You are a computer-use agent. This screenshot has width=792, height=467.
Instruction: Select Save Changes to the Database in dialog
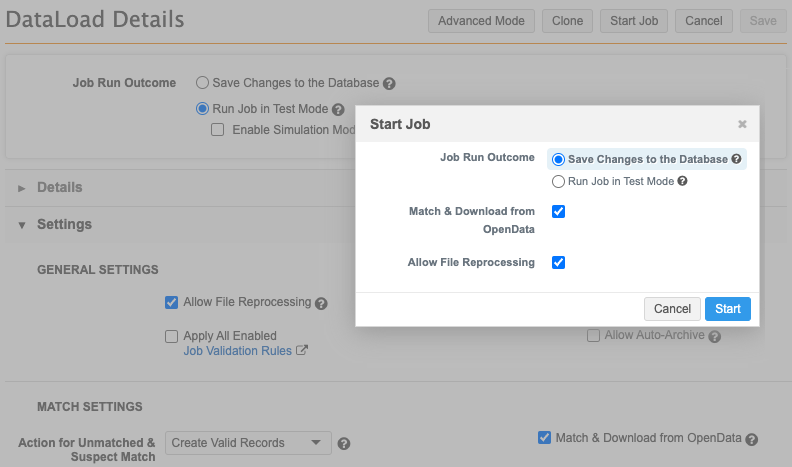pyautogui.click(x=559, y=159)
